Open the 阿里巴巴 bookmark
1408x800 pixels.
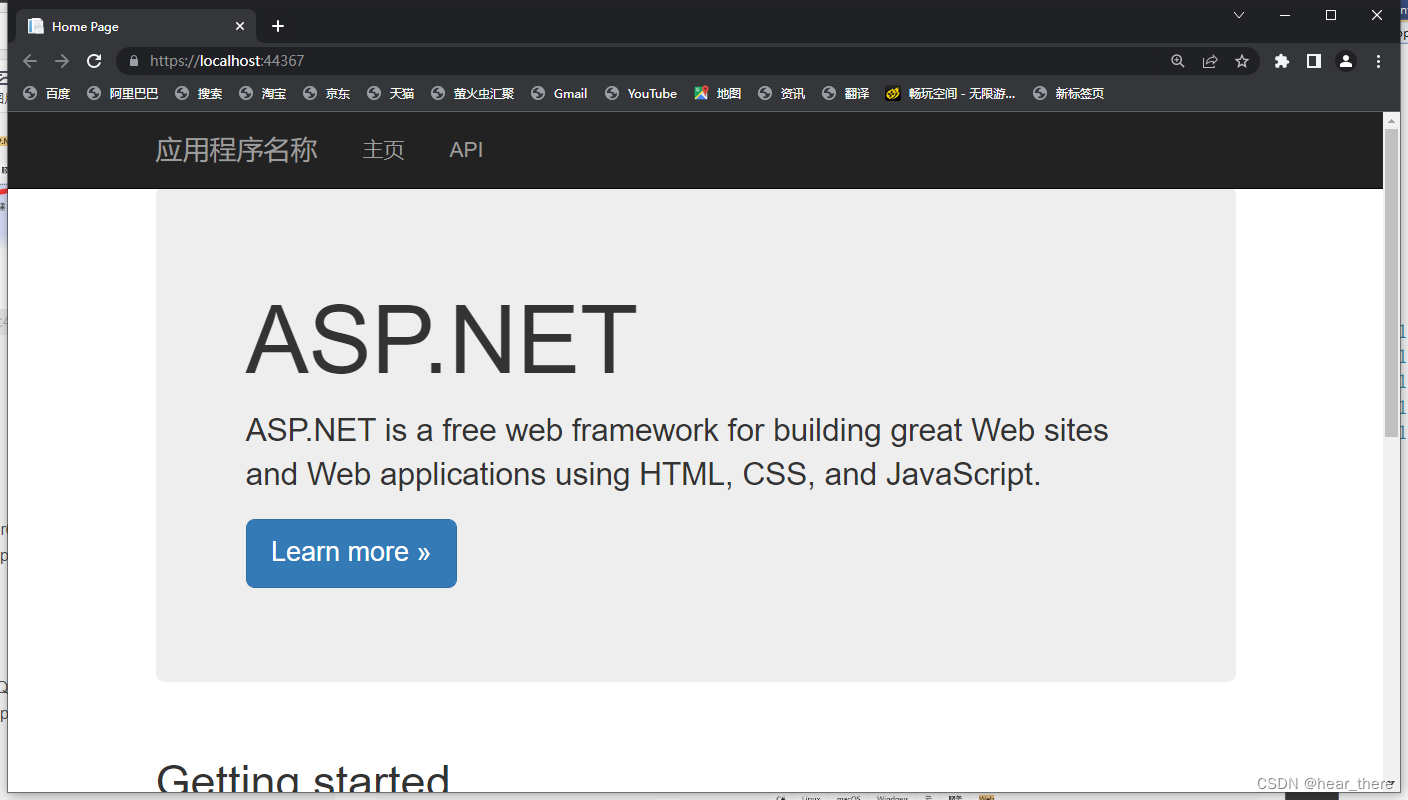coord(123,93)
